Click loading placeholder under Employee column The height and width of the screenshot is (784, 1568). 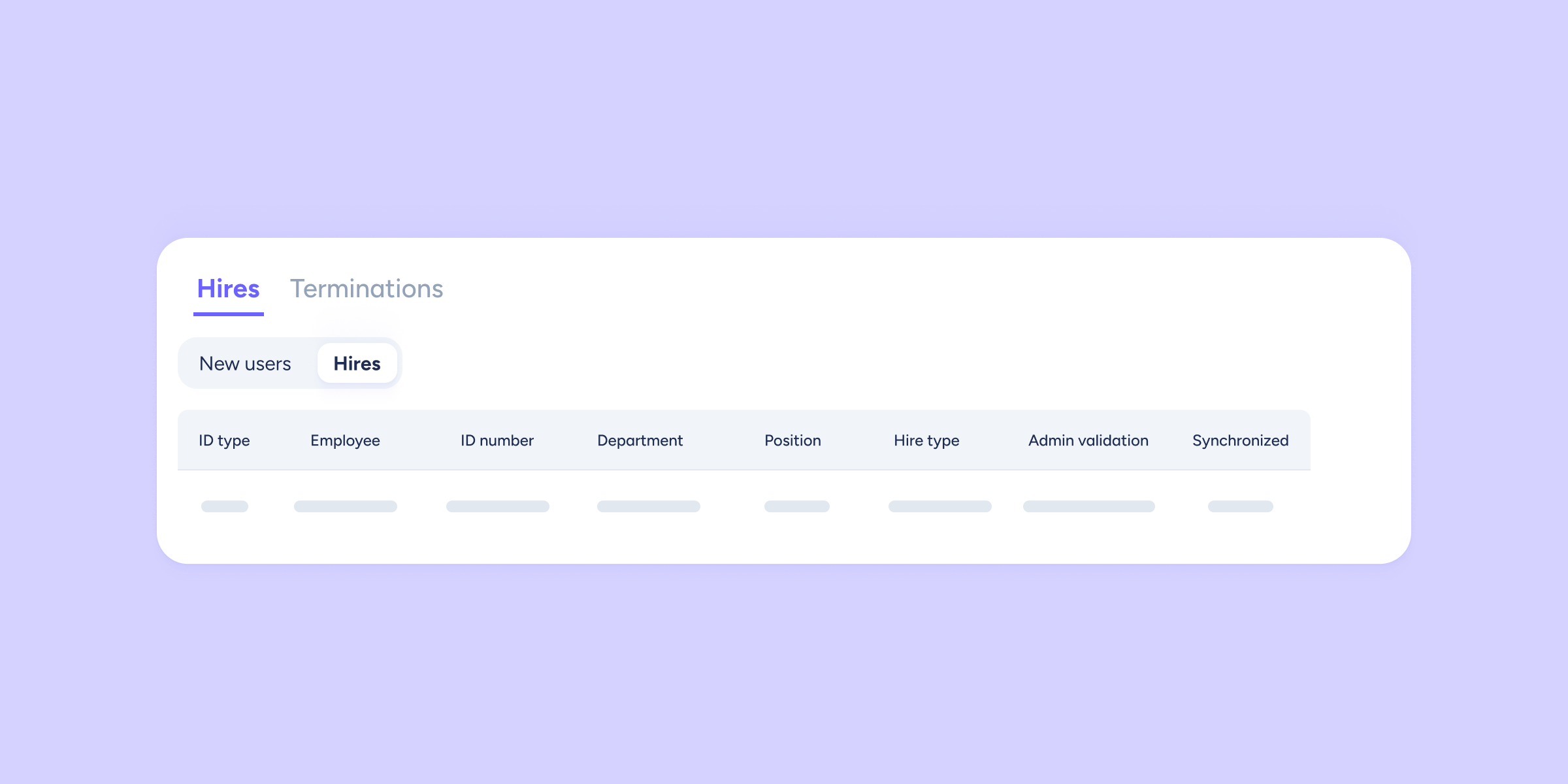coord(346,506)
